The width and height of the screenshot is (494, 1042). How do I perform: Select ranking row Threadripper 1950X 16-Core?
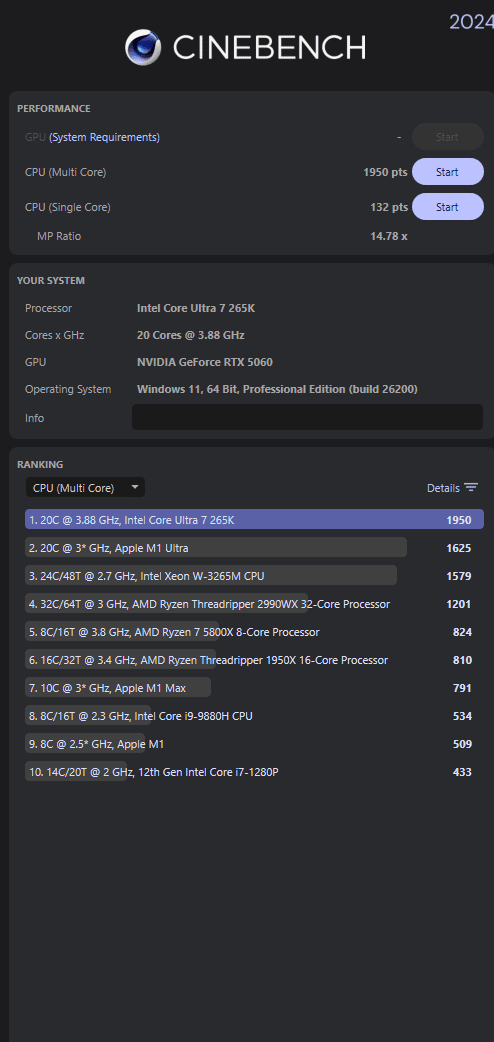pos(254,660)
